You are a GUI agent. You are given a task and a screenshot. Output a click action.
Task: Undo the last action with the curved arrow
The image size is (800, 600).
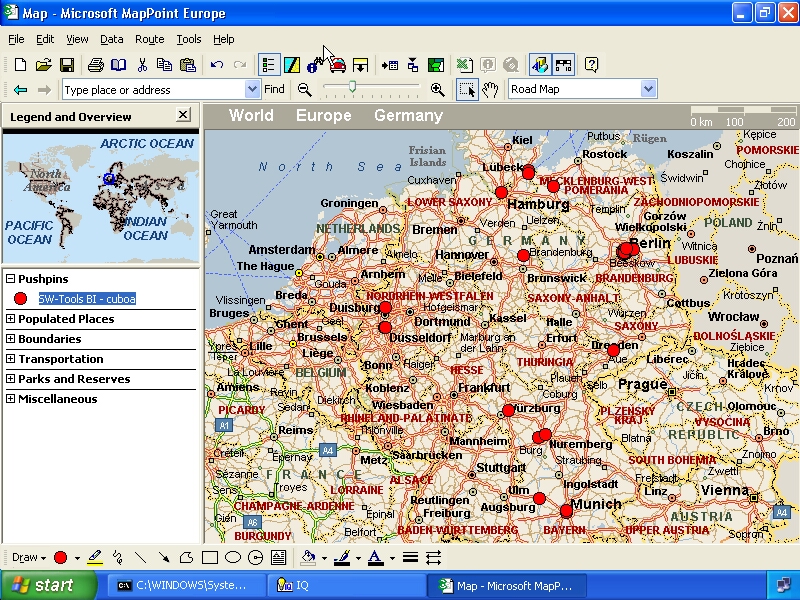[217, 65]
